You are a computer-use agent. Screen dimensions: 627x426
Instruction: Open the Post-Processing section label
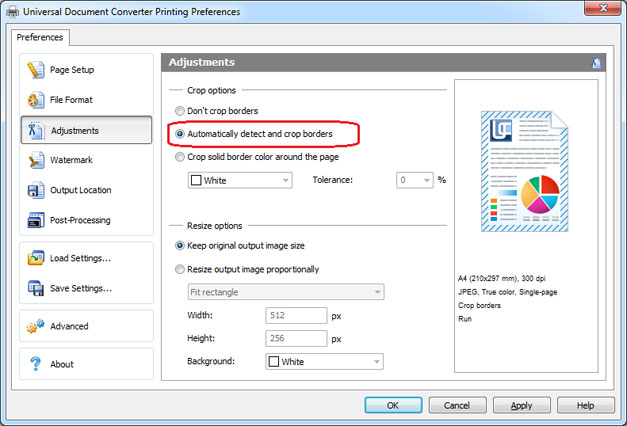[80, 220]
